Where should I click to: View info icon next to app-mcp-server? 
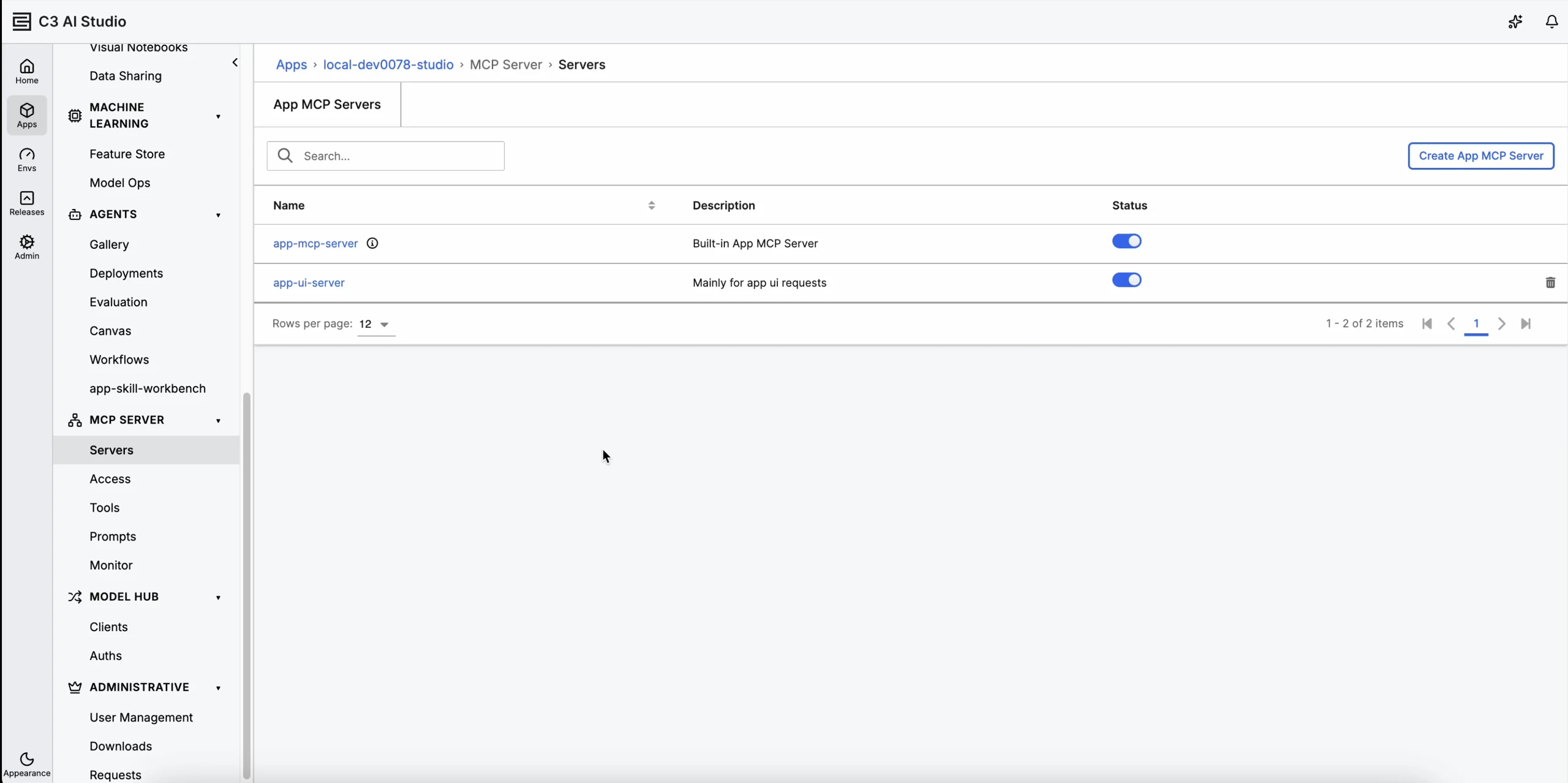pos(372,243)
